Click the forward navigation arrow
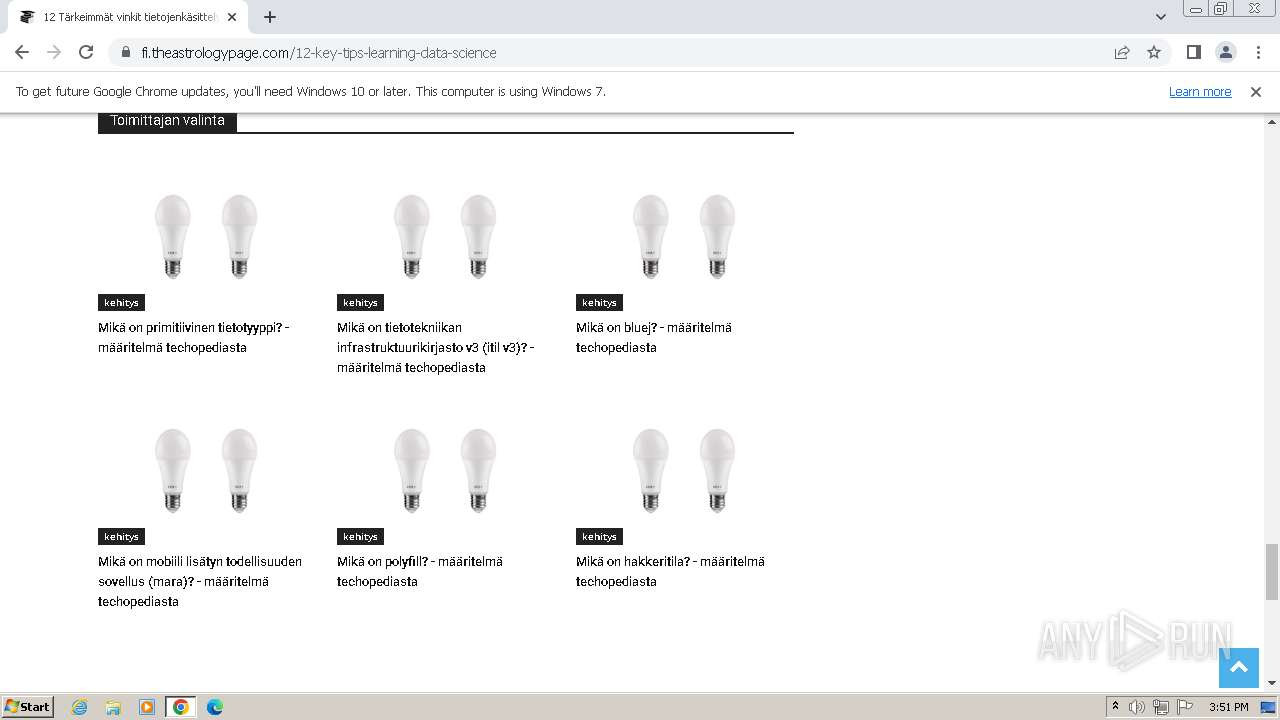 (x=54, y=52)
